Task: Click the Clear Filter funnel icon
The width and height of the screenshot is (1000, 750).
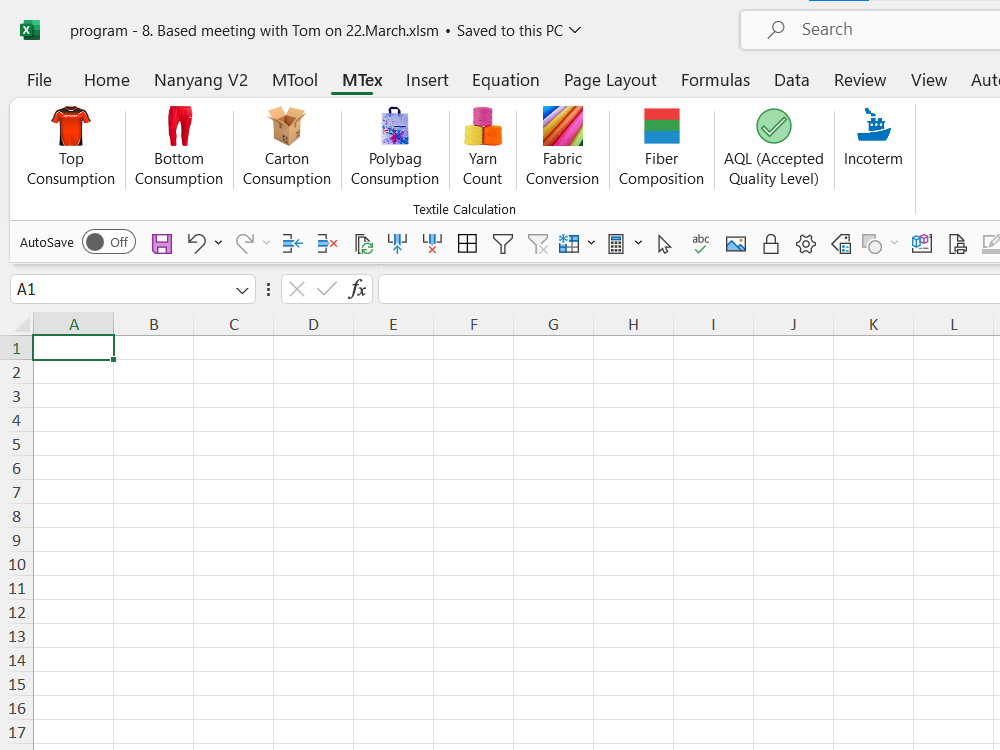Action: click(x=538, y=243)
